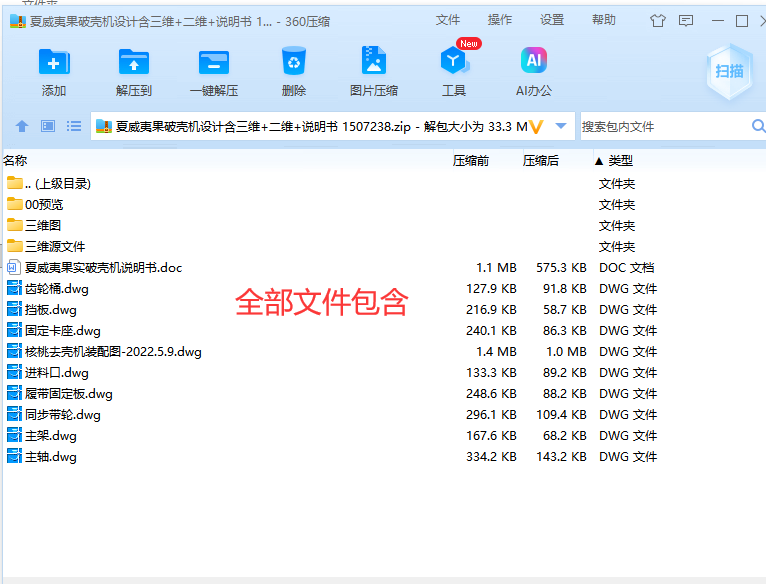Viewport: 766px width, 584px height.
Task: Click the 334.2 KB size of 主轴.dwg
Action: click(x=491, y=456)
